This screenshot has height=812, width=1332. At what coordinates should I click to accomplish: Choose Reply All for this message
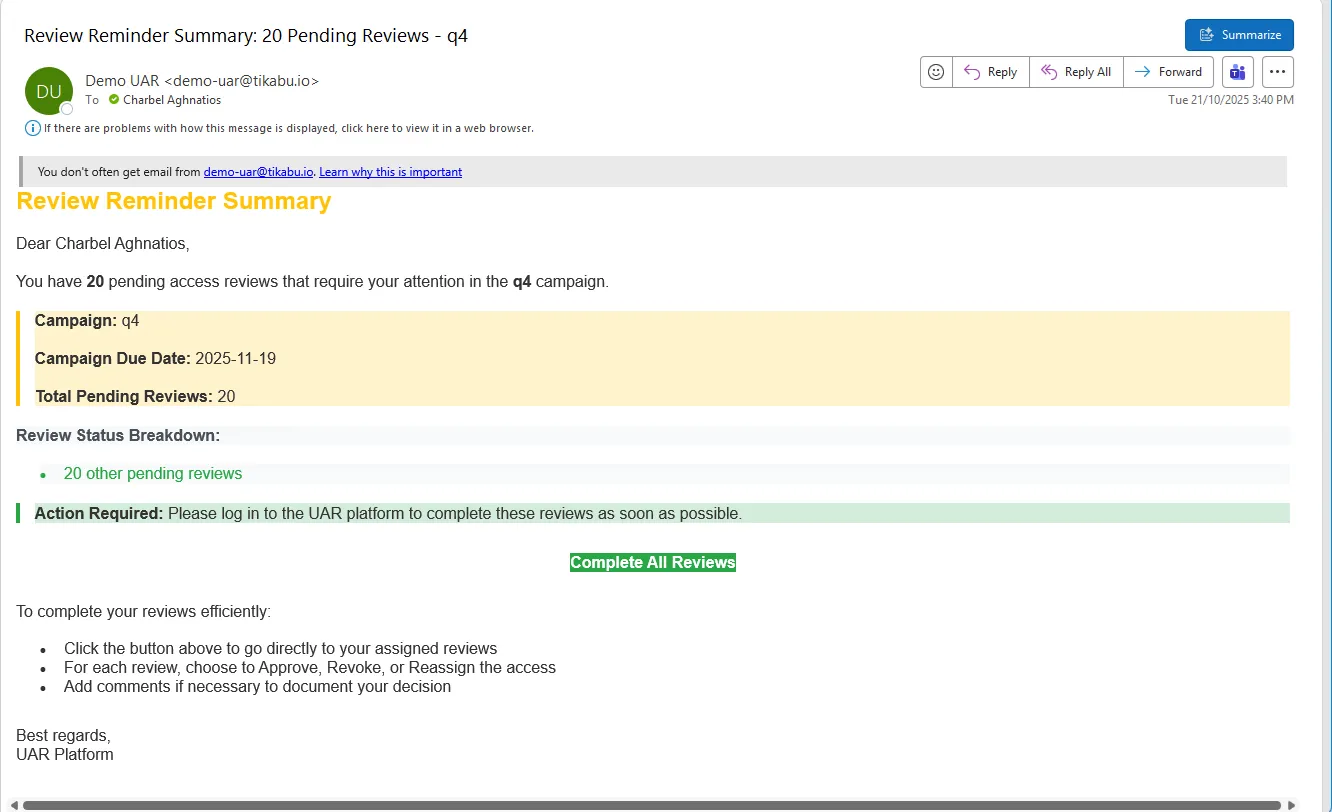coord(1076,72)
